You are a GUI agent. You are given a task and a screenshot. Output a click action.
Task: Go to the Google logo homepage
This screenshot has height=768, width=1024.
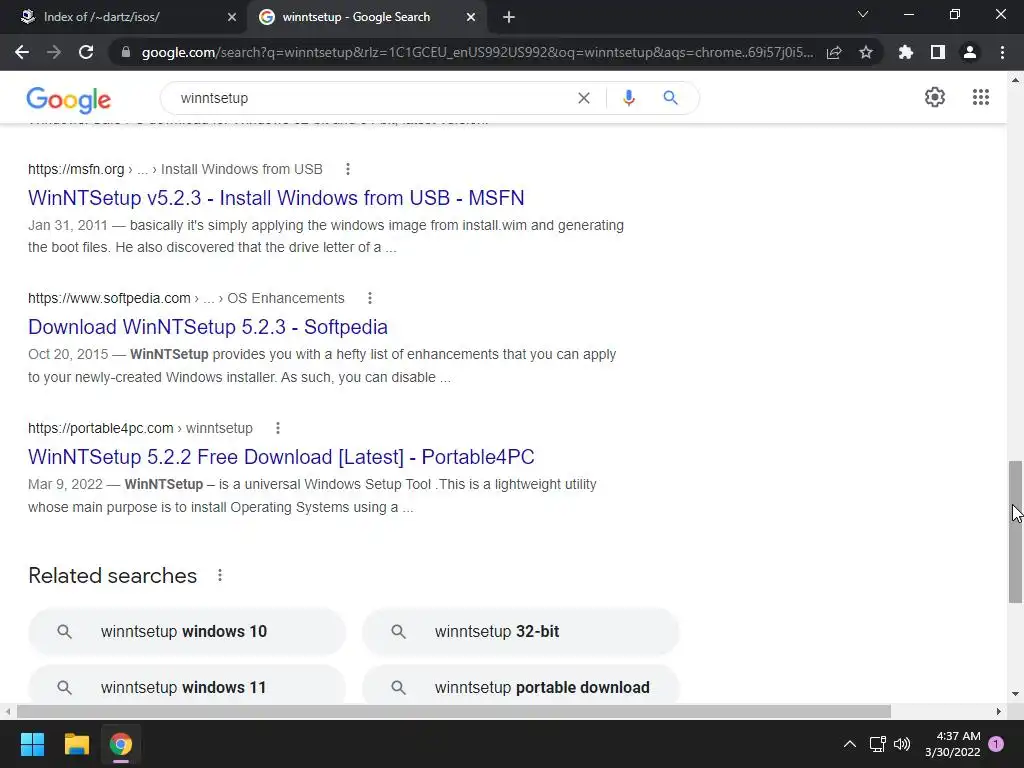[69, 99]
